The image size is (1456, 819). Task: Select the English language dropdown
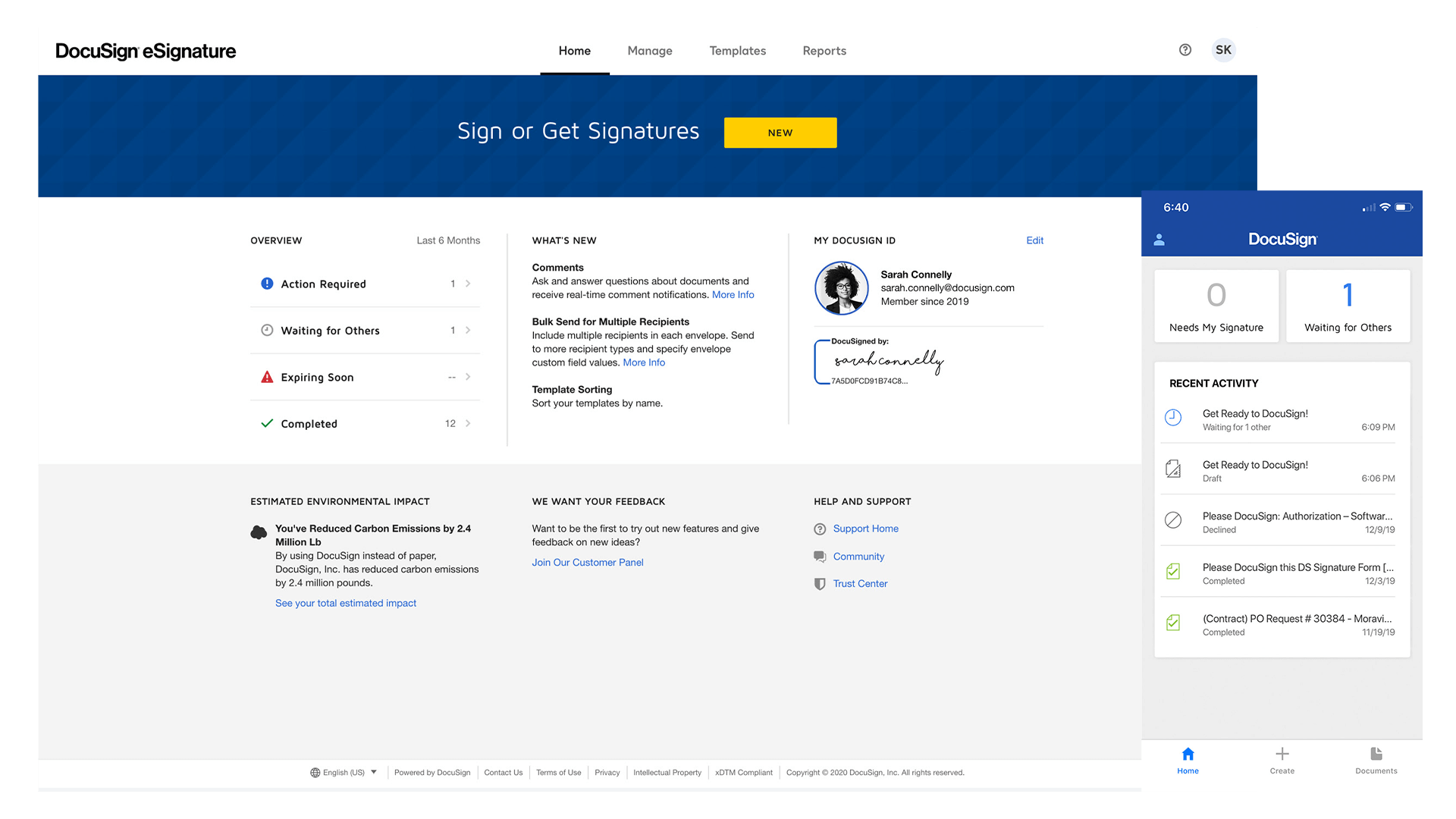click(343, 772)
